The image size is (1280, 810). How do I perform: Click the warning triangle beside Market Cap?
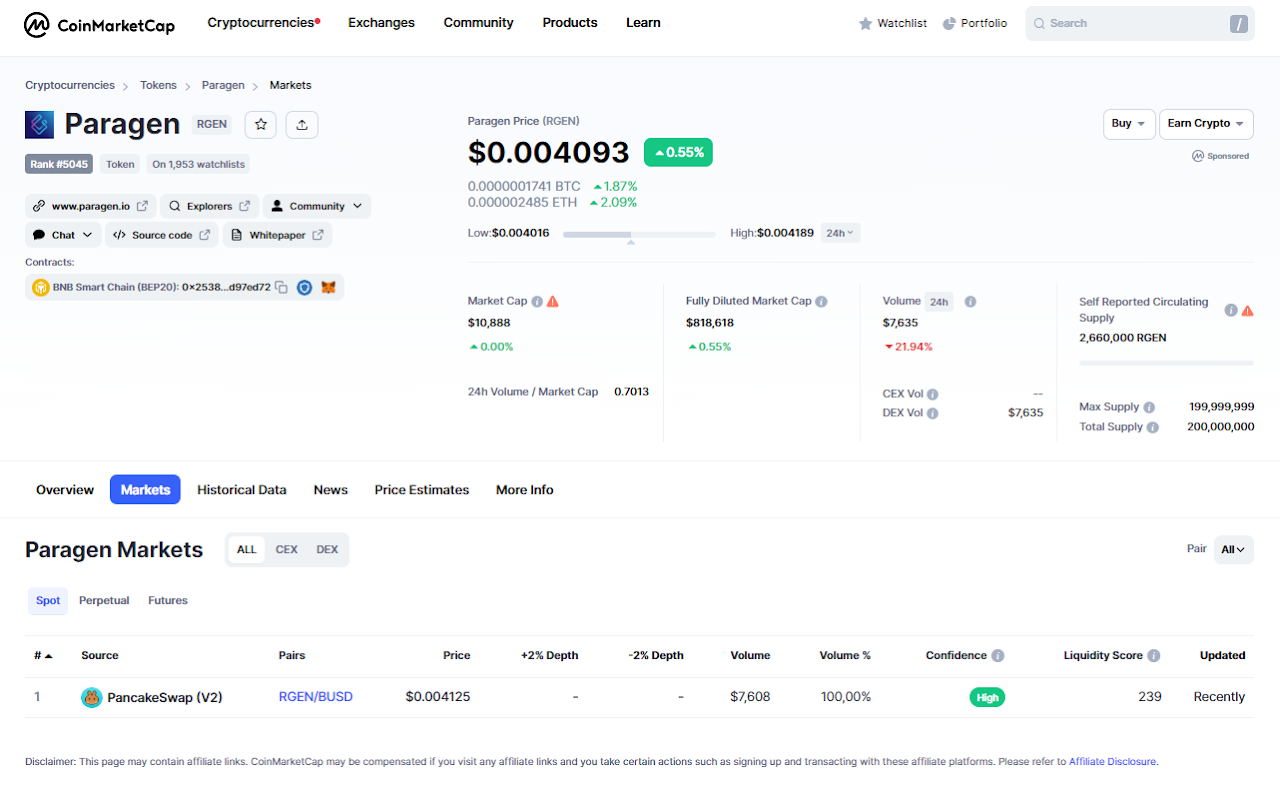click(553, 301)
